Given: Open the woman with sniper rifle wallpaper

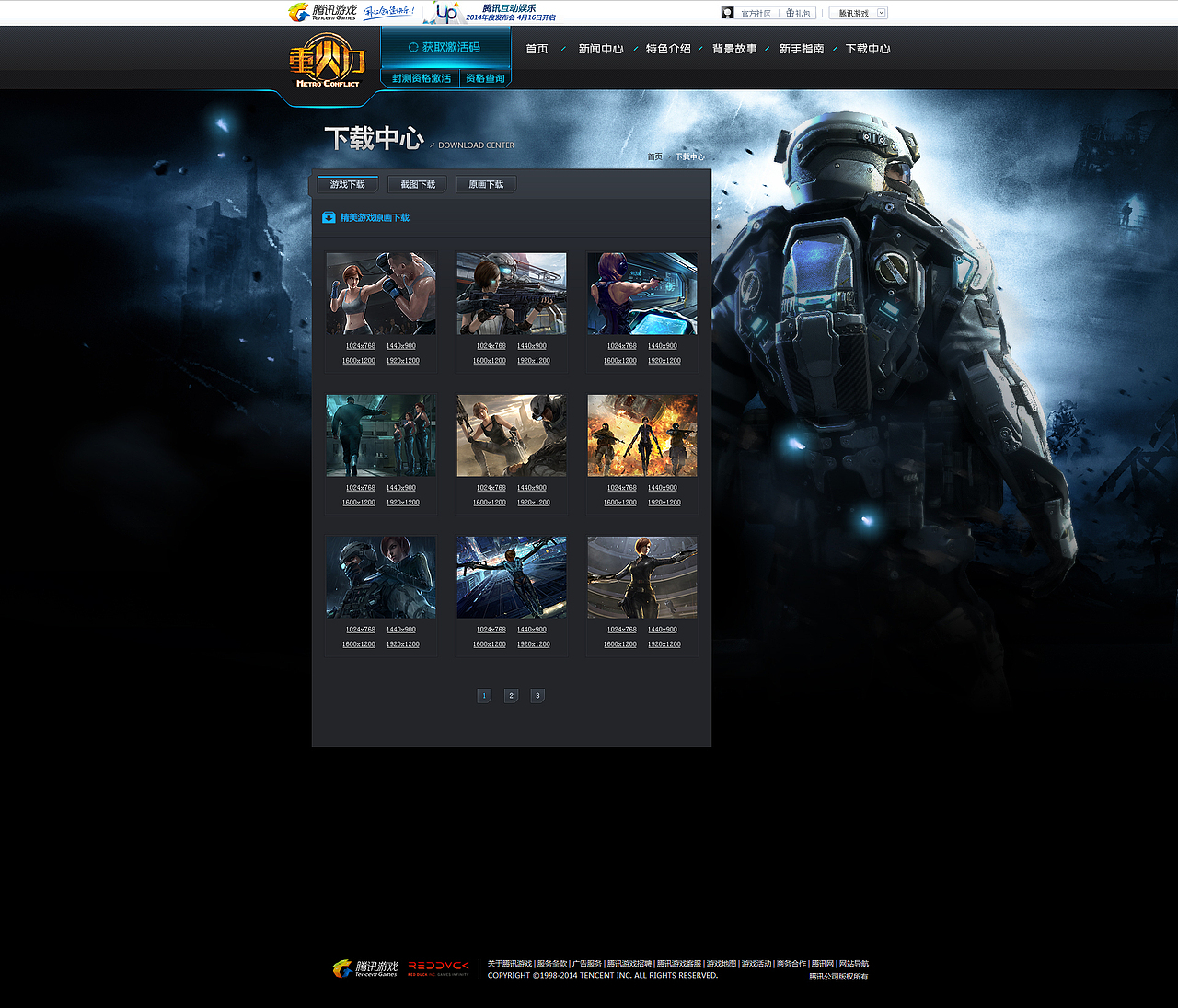Looking at the screenshot, I should 512,294.
